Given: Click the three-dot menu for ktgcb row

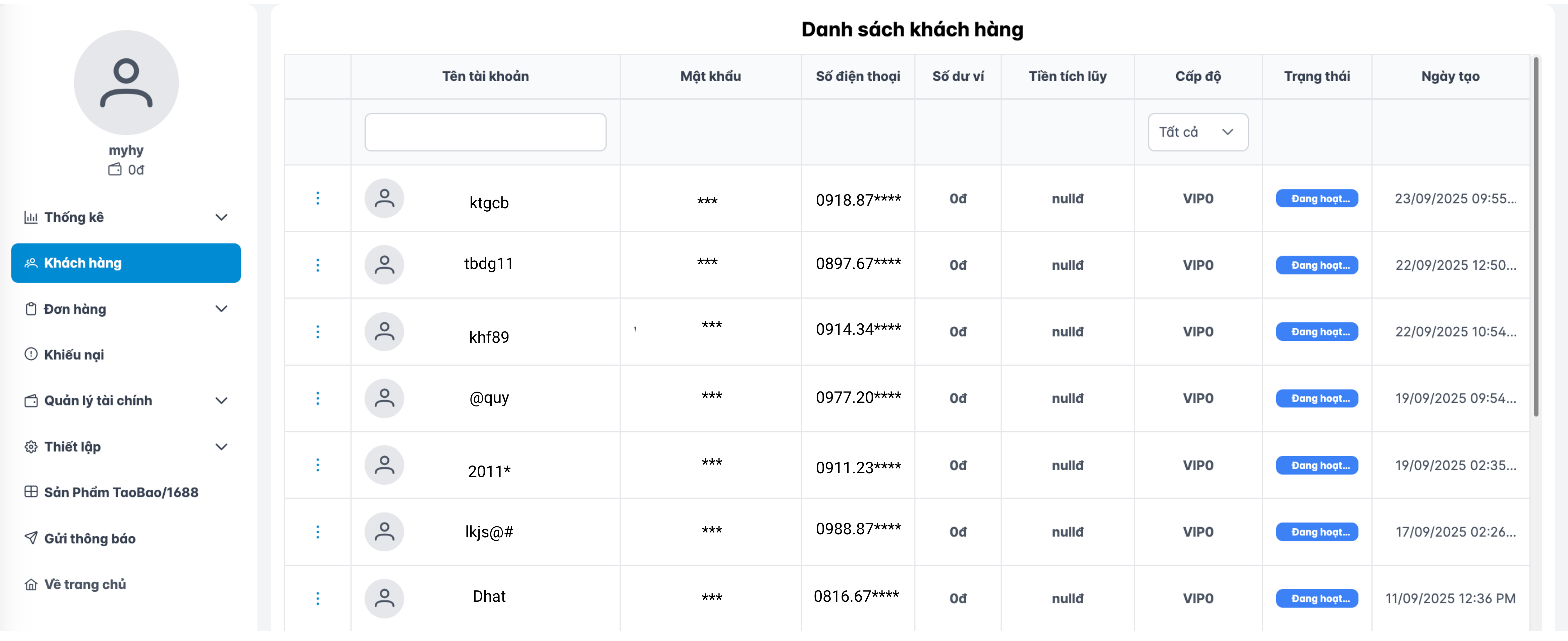Looking at the screenshot, I should pyautogui.click(x=317, y=199).
